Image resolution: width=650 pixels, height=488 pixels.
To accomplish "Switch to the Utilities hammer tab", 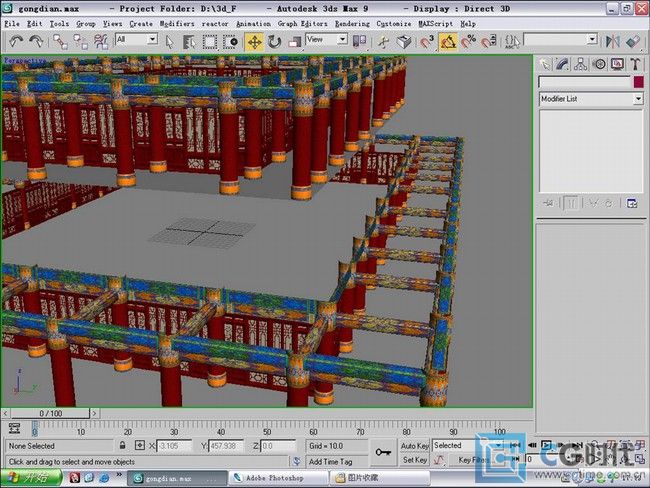I will point(635,64).
